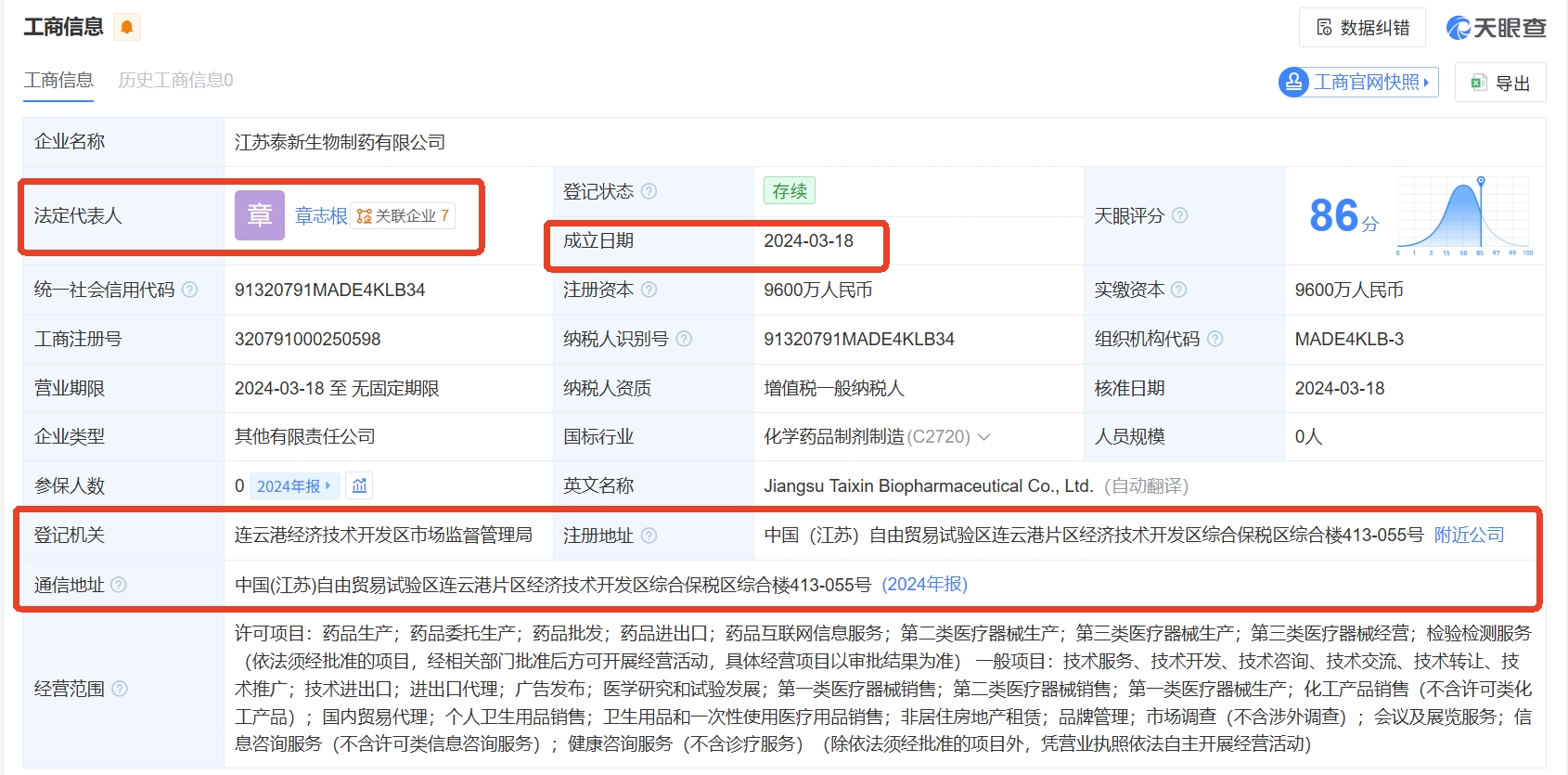Click the 成立日期 value 2024-03-18
The height and width of the screenshot is (775, 1568).
point(808,240)
